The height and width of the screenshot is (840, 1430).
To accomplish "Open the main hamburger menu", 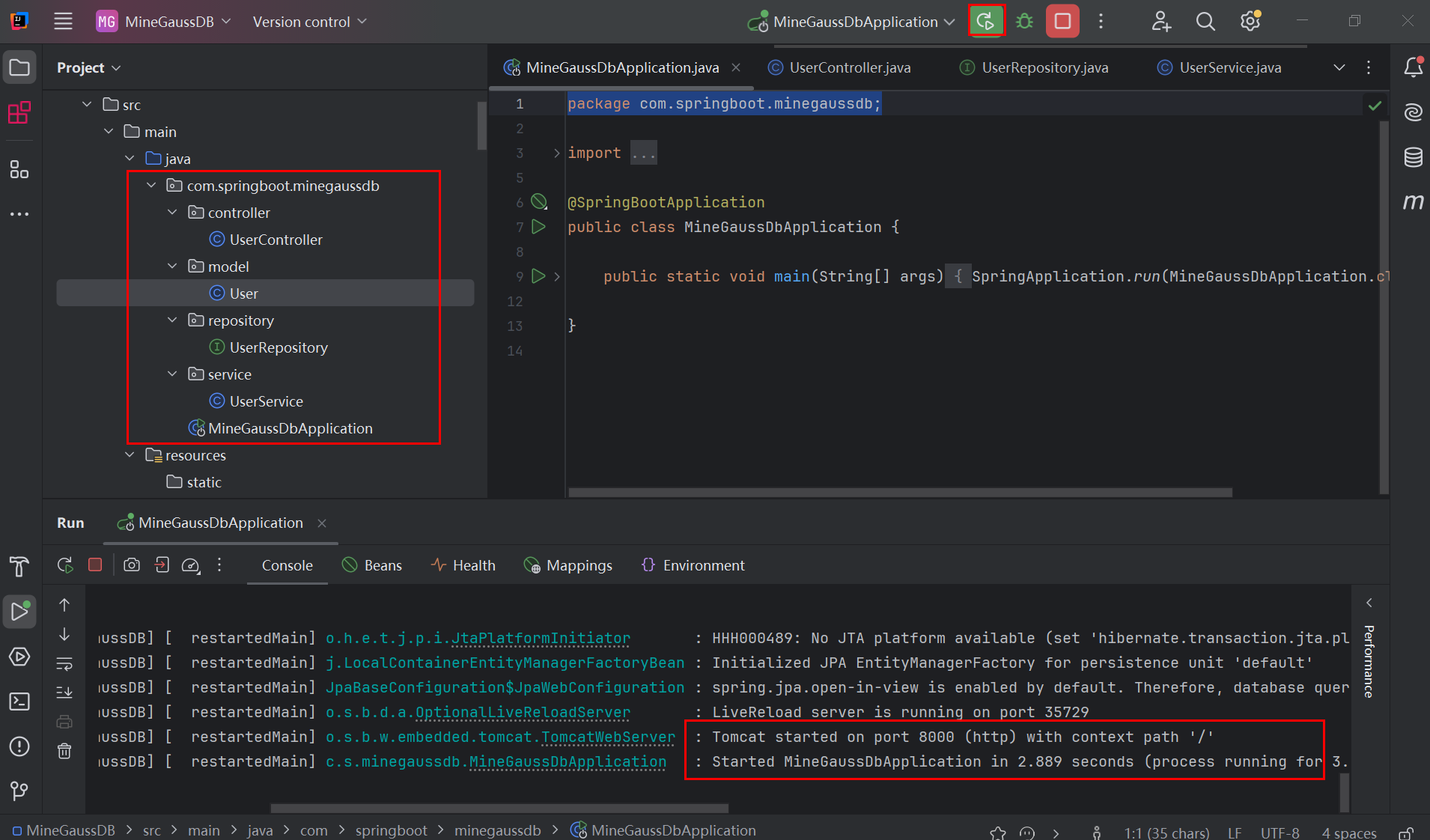I will coord(63,22).
